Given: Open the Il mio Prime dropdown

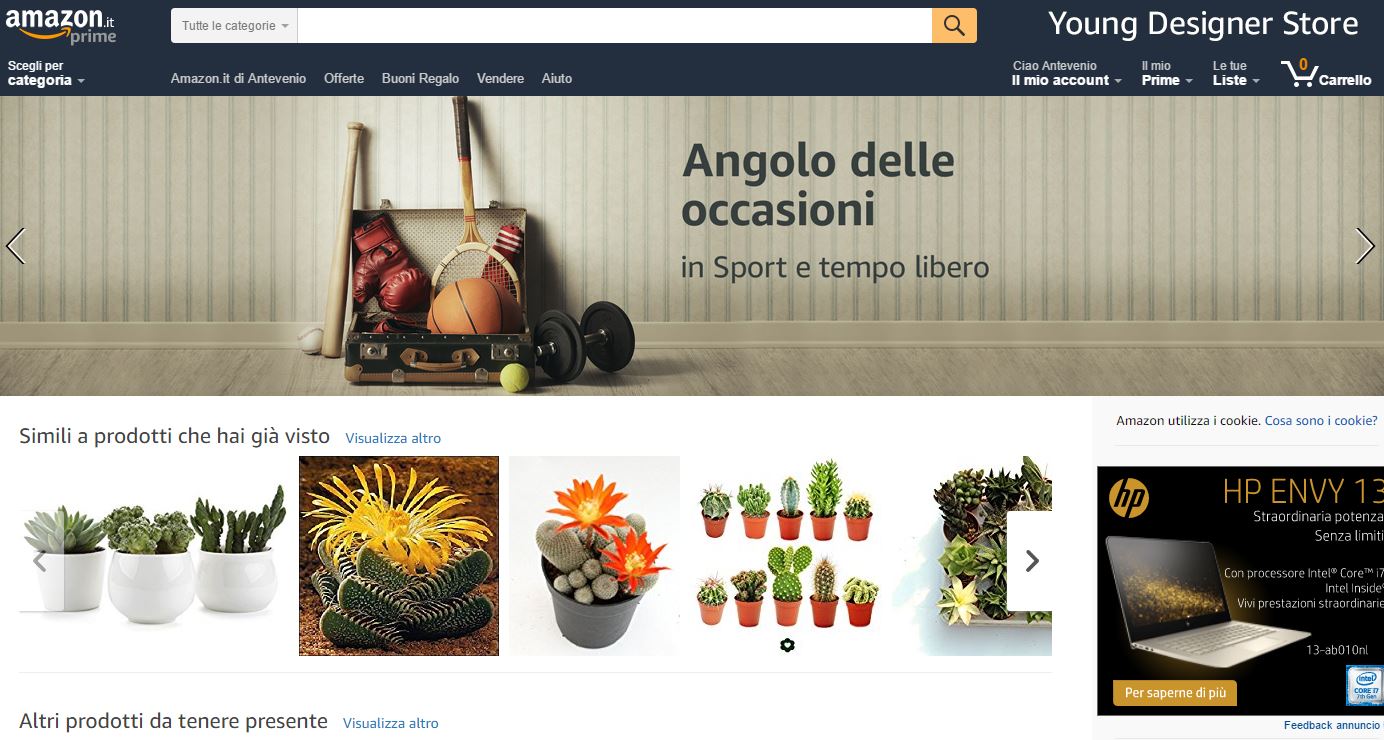Looking at the screenshot, I should pos(1167,73).
